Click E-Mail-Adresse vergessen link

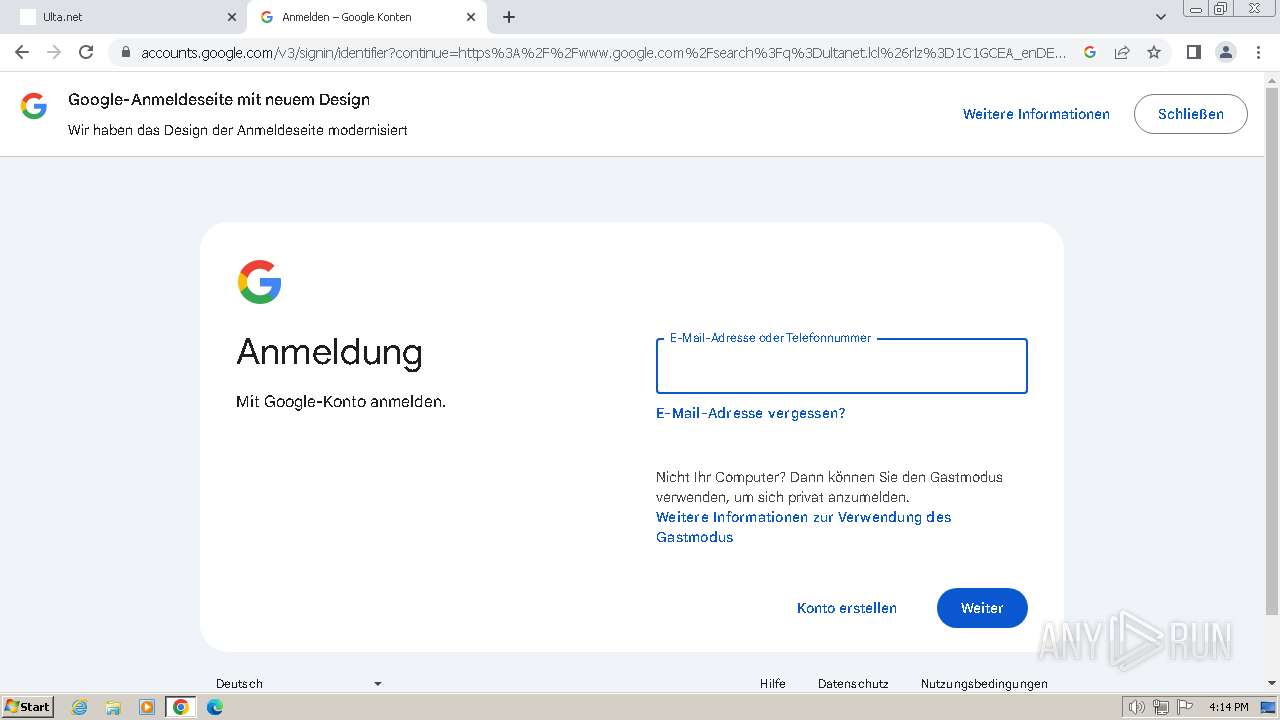coord(751,413)
